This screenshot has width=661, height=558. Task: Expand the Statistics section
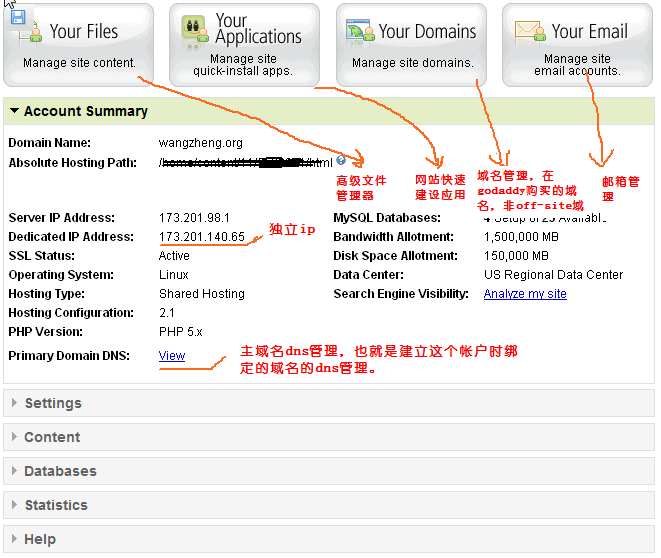click(14, 505)
